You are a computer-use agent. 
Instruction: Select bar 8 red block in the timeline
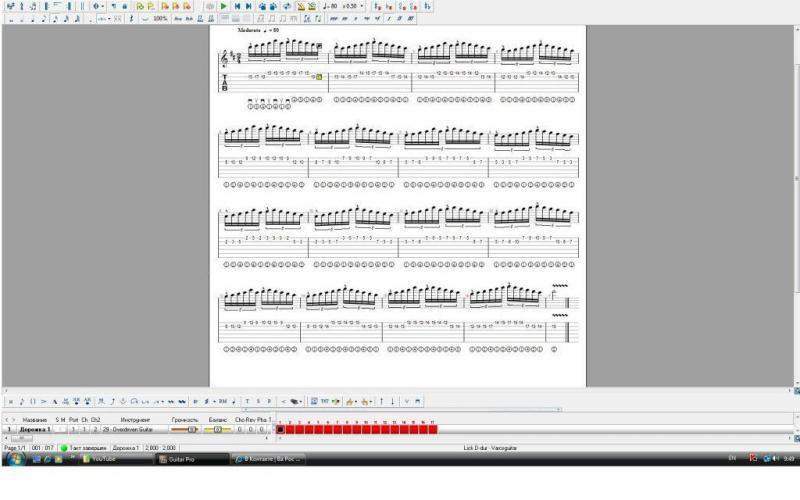click(x=347, y=430)
